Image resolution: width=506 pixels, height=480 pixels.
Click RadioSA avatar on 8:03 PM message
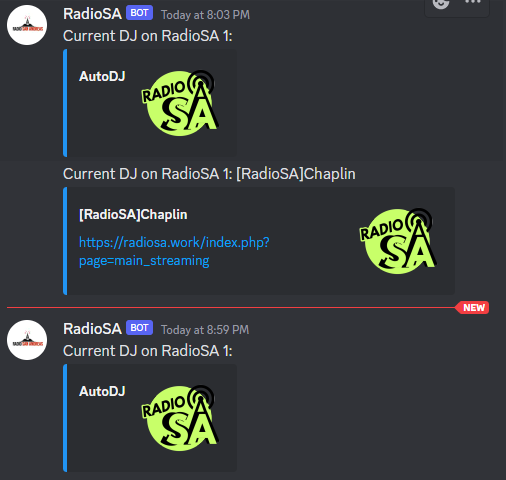(27, 25)
